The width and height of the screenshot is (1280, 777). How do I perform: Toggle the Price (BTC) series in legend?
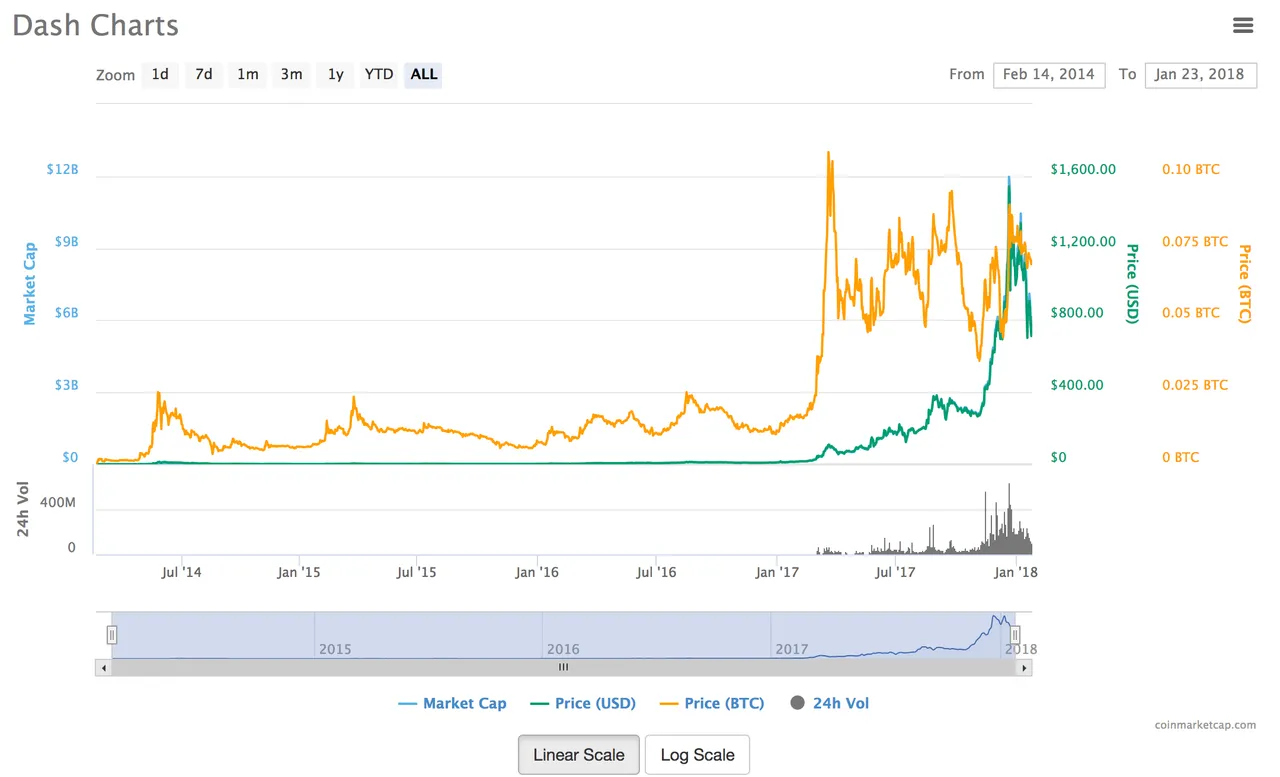point(712,703)
